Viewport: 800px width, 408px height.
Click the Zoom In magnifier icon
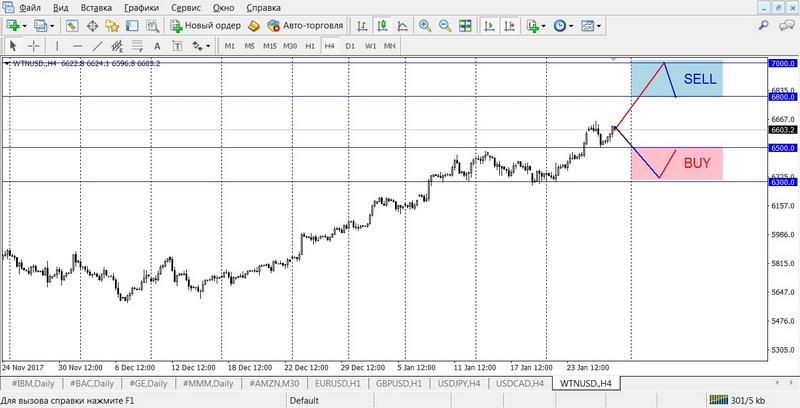pos(425,25)
